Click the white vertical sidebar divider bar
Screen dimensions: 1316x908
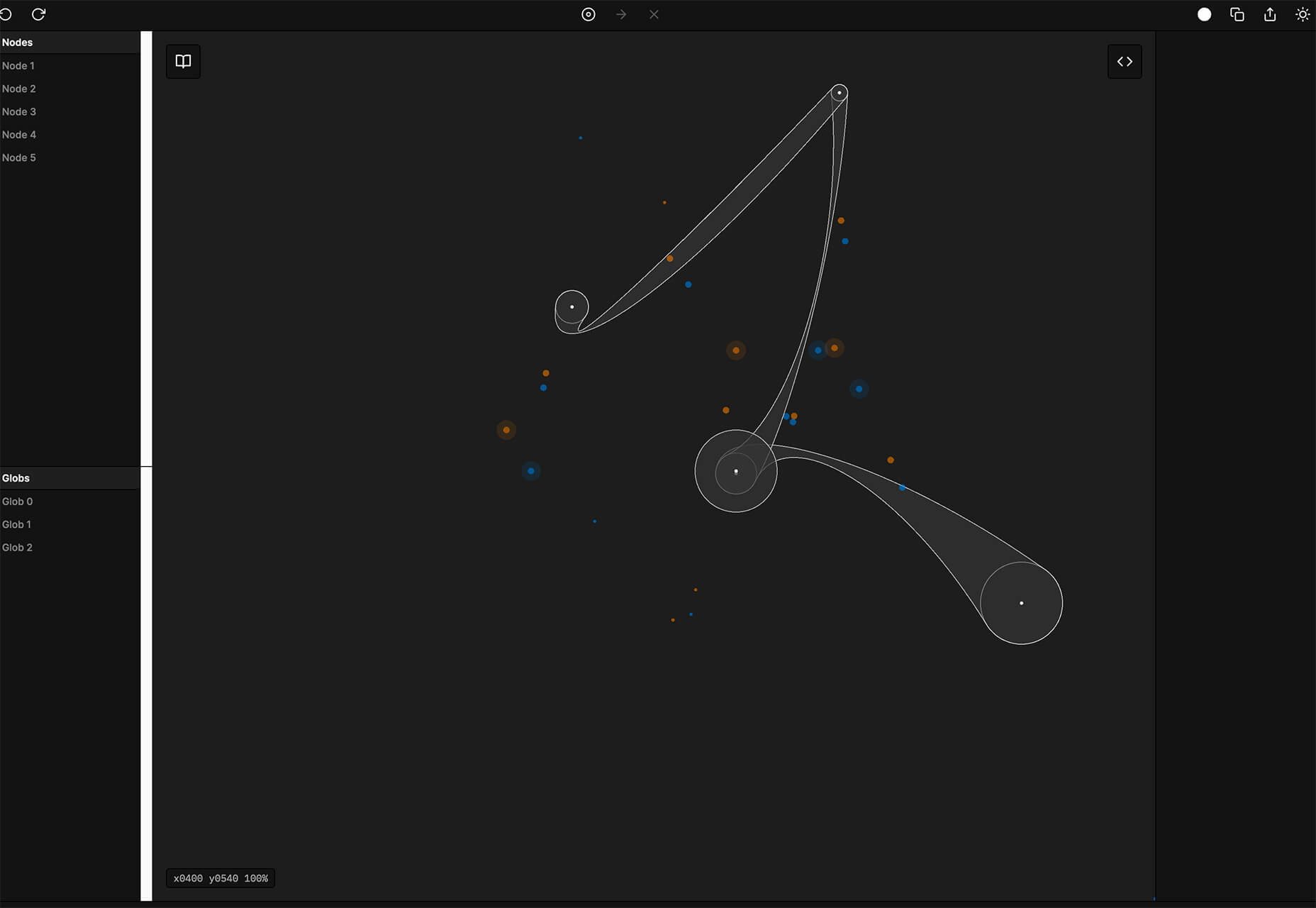(x=146, y=466)
